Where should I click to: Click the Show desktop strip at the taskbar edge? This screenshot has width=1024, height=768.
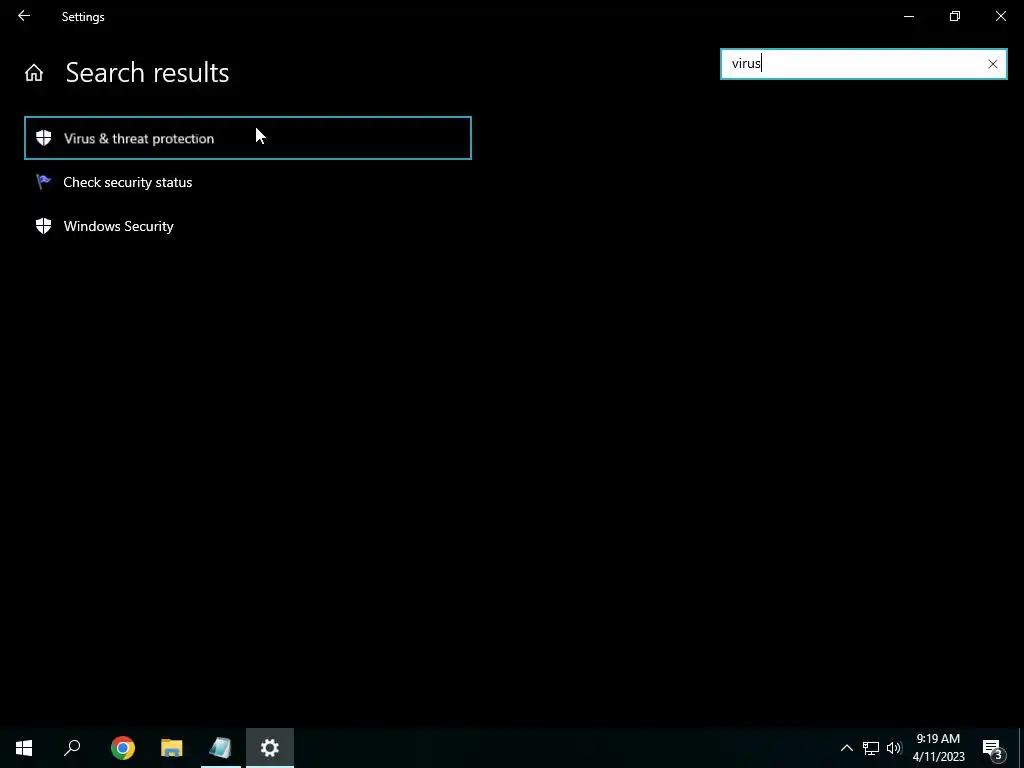[1021, 748]
